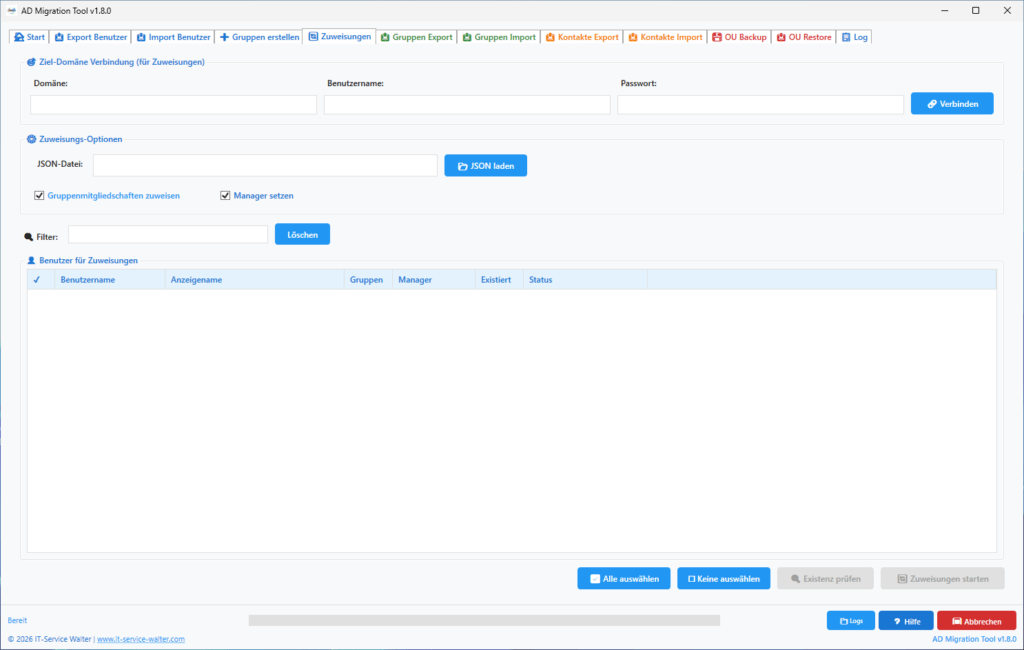This screenshot has width=1024, height=650.
Task: Switch to the Log tab
Action: click(854, 37)
